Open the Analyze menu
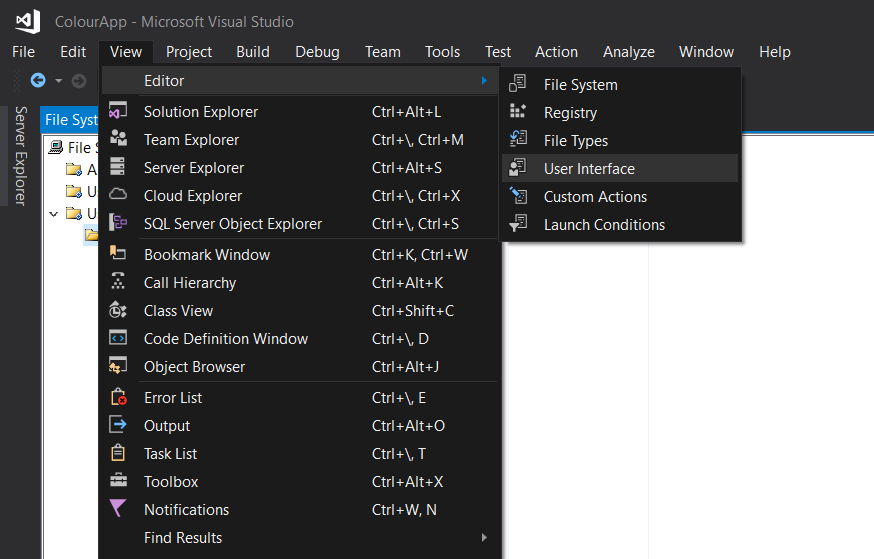The height and width of the screenshot is (559, 874). coord(629,52)
